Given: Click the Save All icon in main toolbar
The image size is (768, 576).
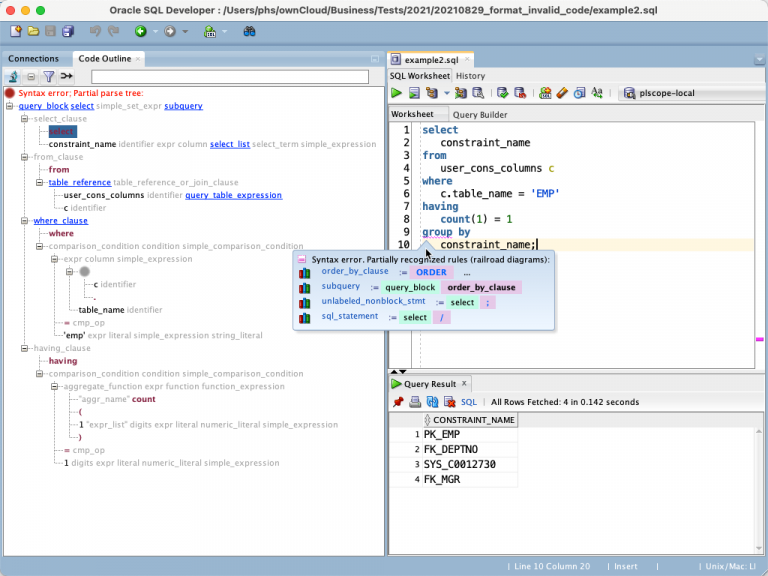Looking at the screenshot, I should pos(68,32).
